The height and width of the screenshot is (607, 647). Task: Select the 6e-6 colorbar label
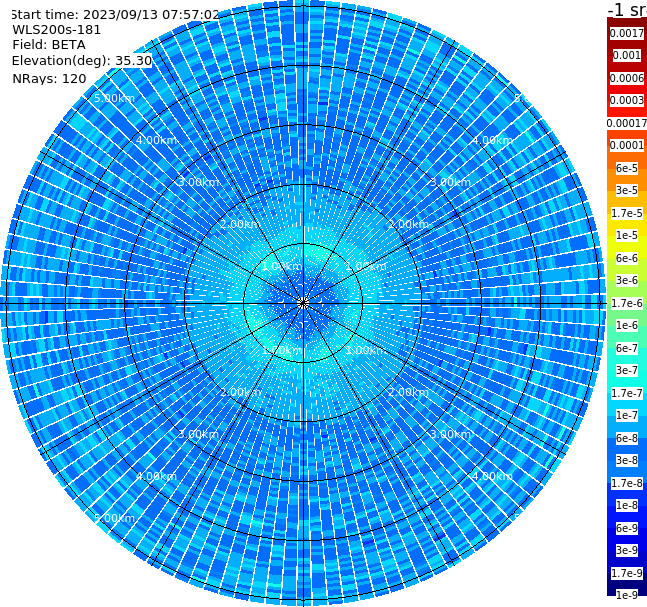[x=627, y=258]
